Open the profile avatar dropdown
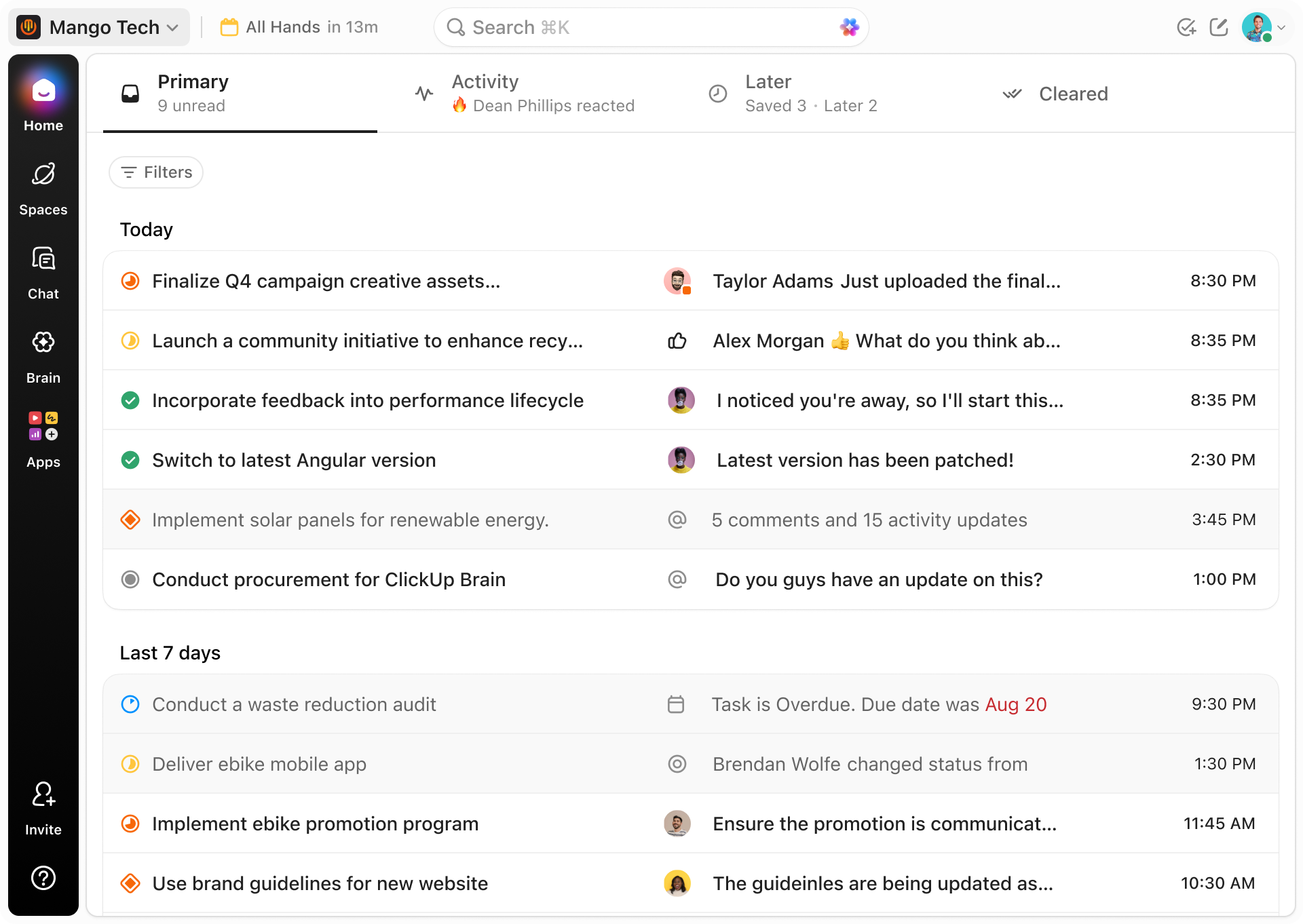 click(x=1261, y=27)
